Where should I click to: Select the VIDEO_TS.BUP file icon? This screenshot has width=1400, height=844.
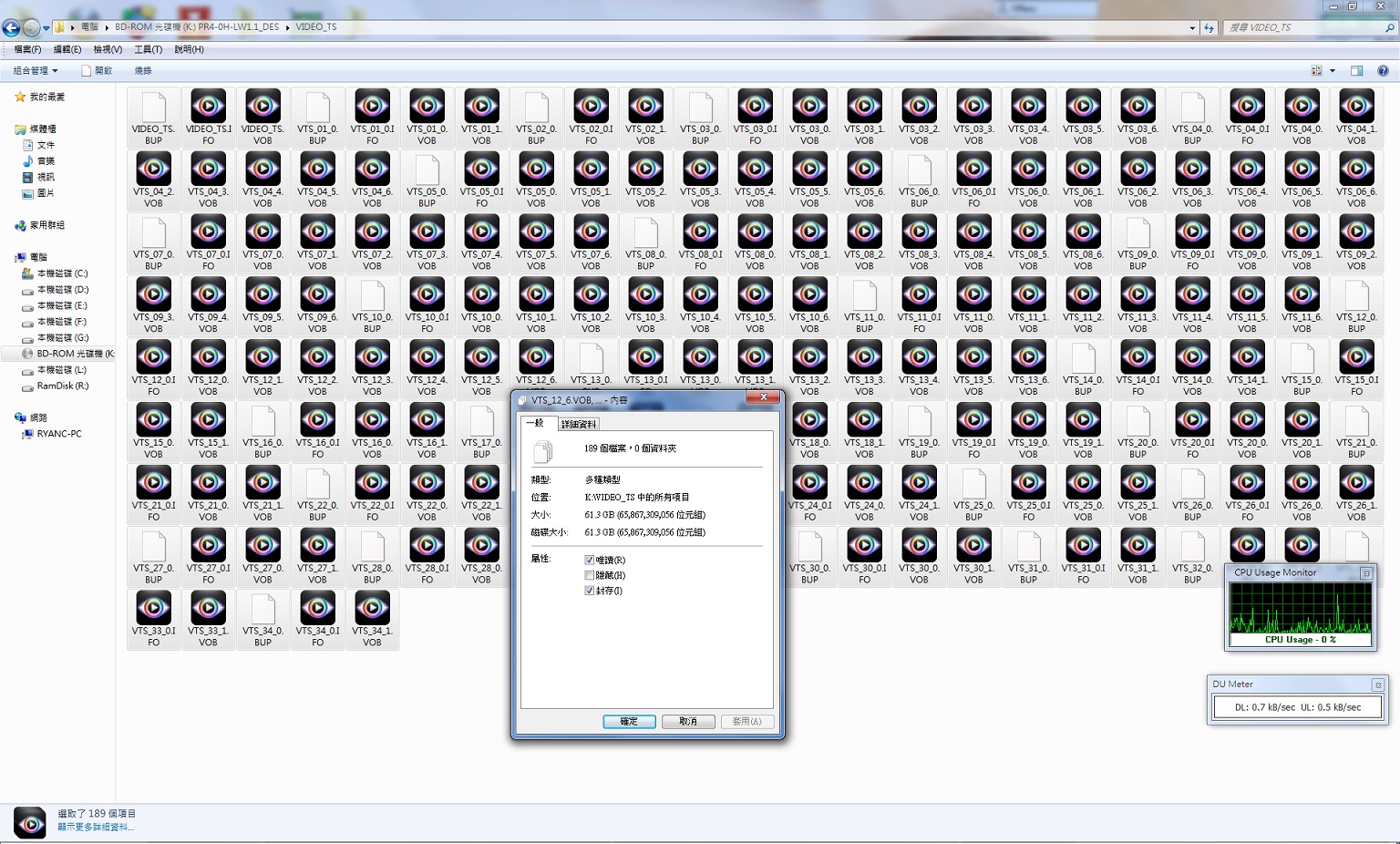click(153, 117)
